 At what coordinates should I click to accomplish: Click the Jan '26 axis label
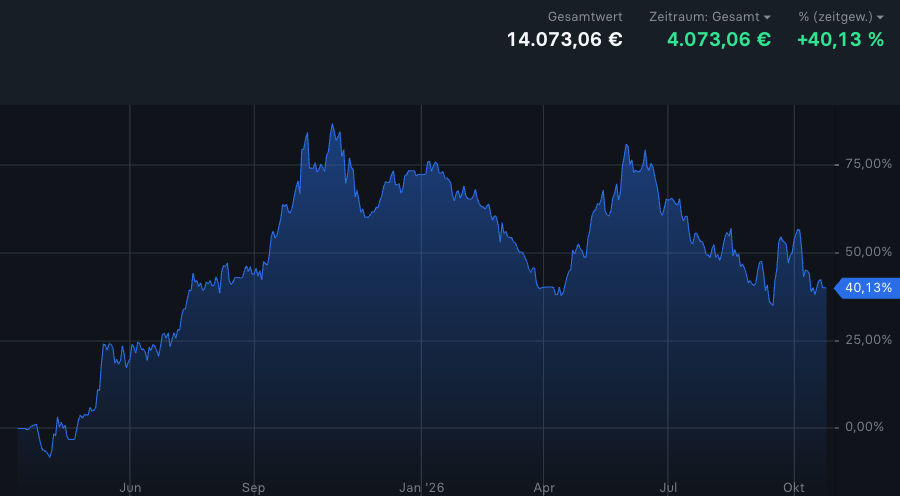tap(422, 488)
